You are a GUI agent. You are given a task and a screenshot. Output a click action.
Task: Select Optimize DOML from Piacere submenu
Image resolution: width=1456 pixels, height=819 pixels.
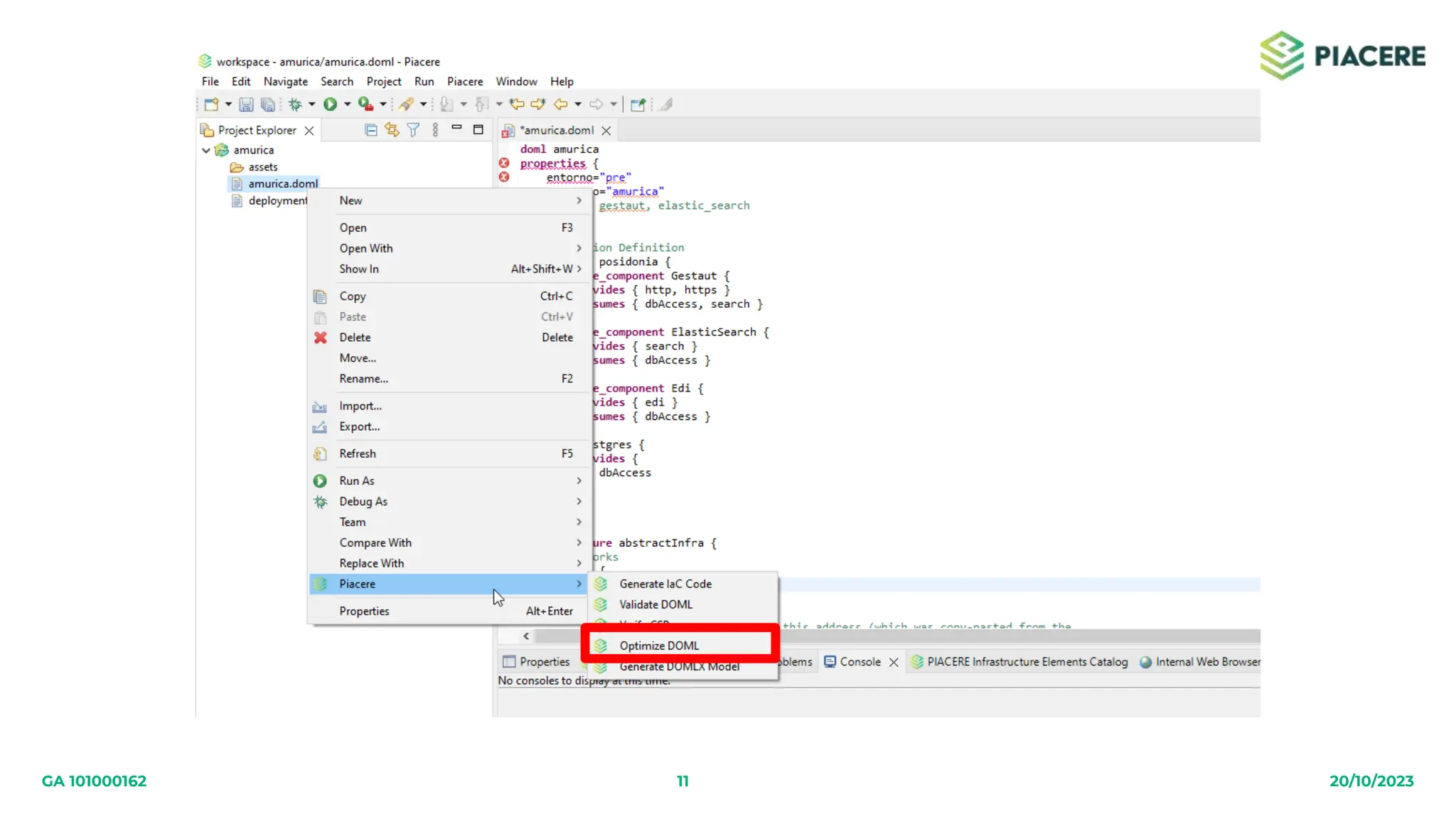[659, 646]
